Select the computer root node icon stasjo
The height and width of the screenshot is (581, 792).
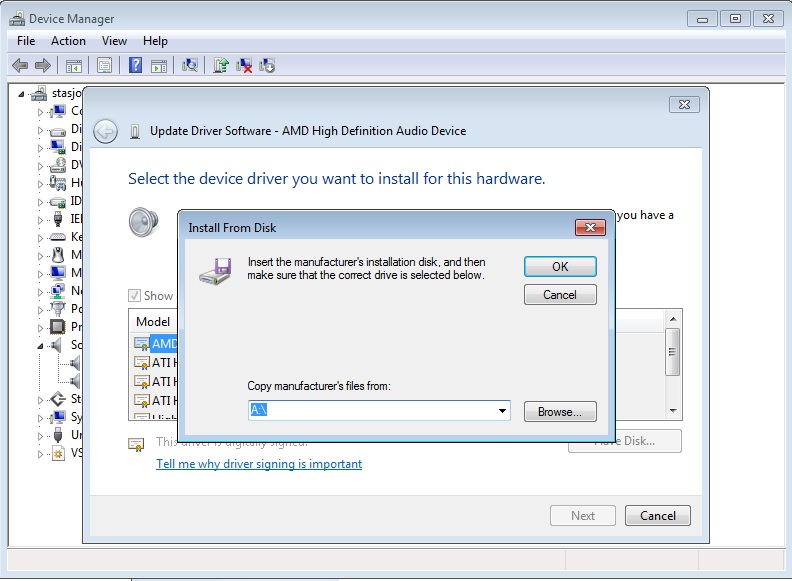[x=39, y=93]
